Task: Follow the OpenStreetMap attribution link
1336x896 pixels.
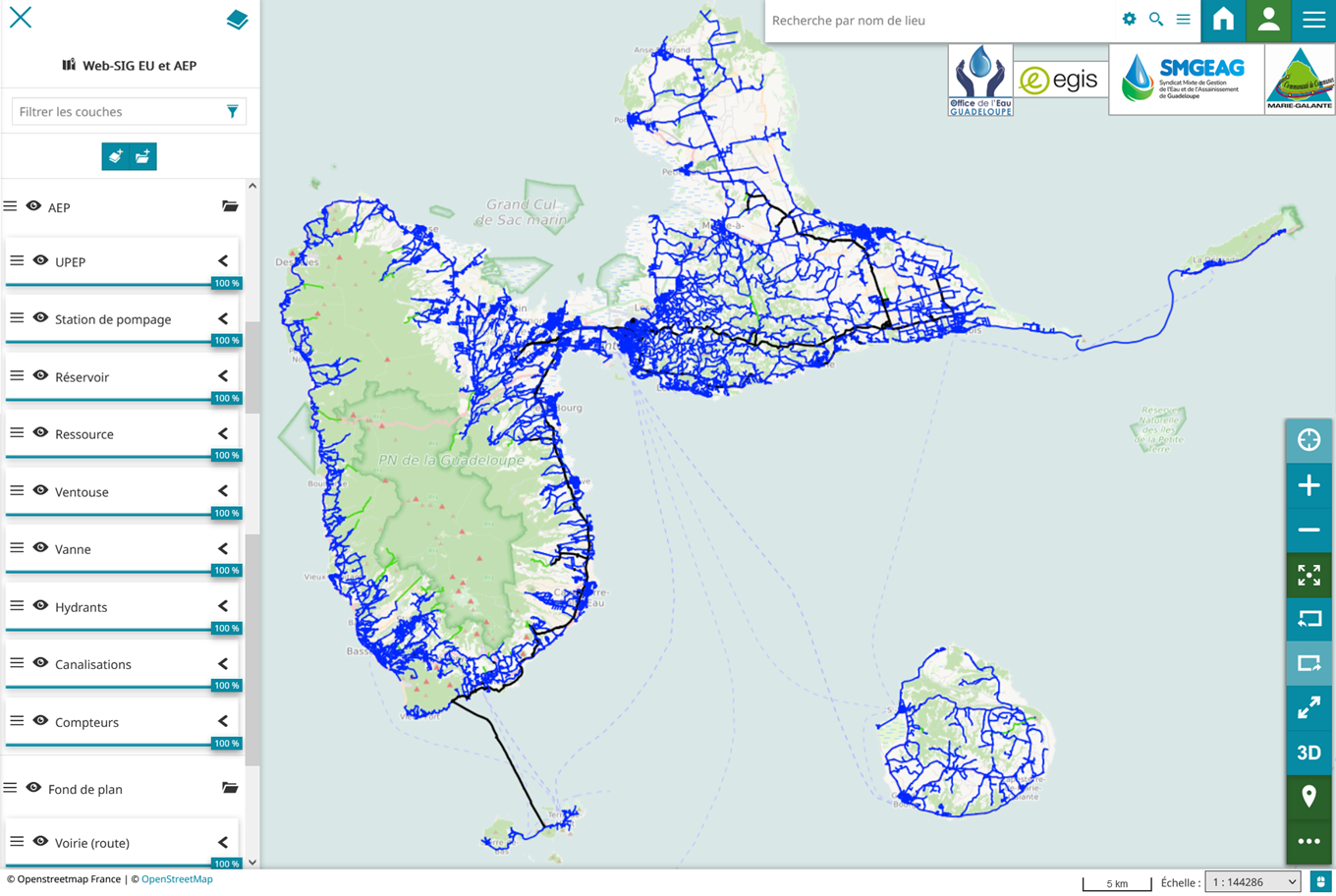Action: (177, 879)
